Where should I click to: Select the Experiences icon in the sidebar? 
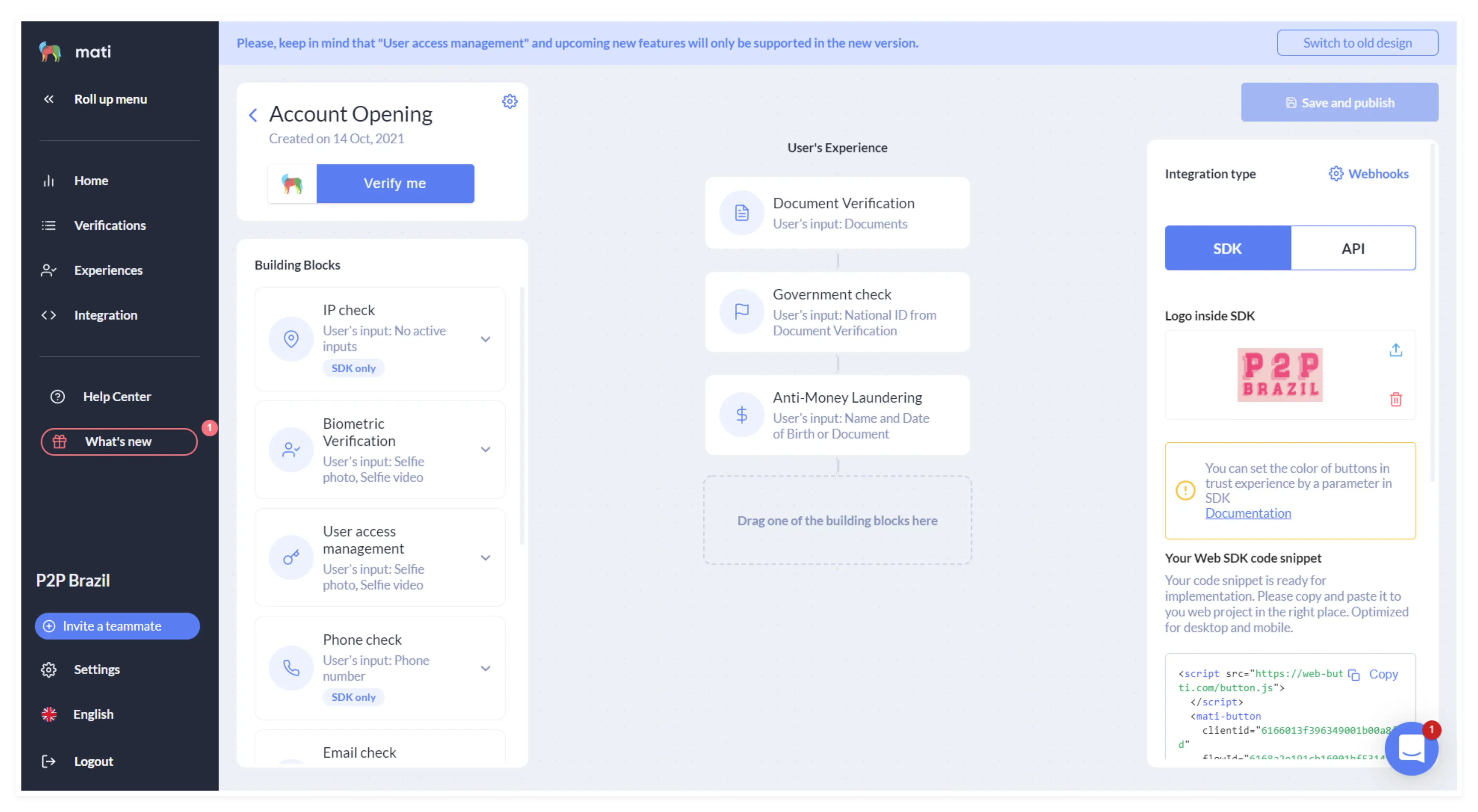[49, 270]
